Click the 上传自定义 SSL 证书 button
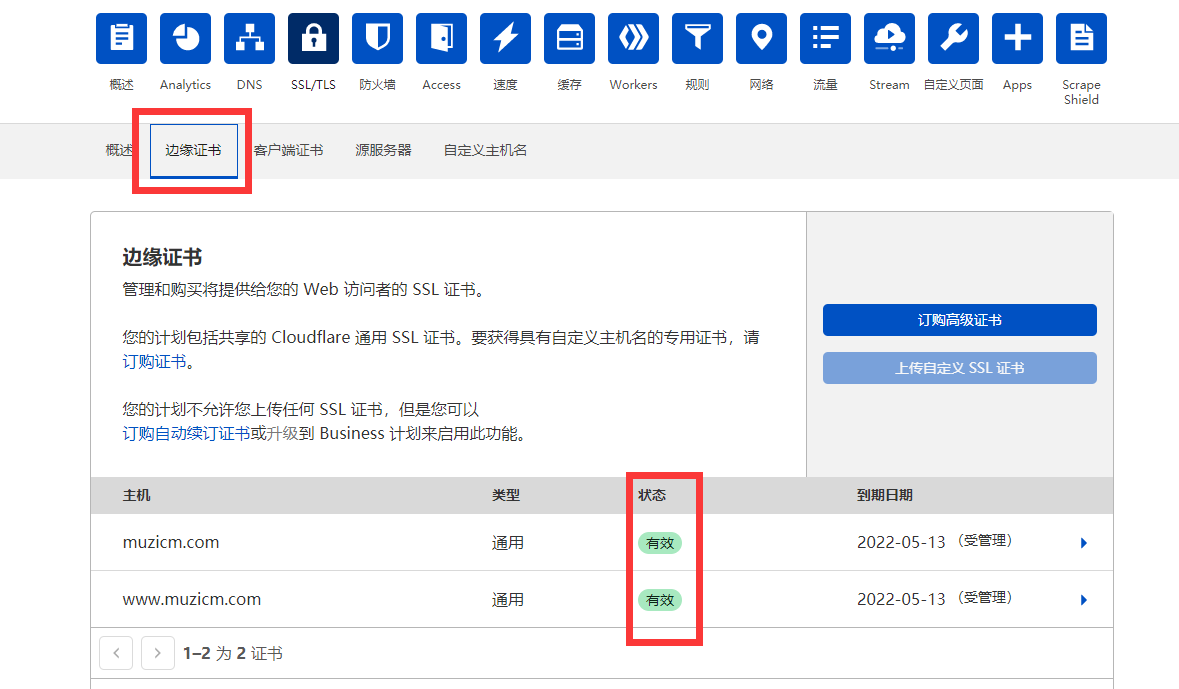This screenshot has height=689, width=1179. [x=959, y=368]
